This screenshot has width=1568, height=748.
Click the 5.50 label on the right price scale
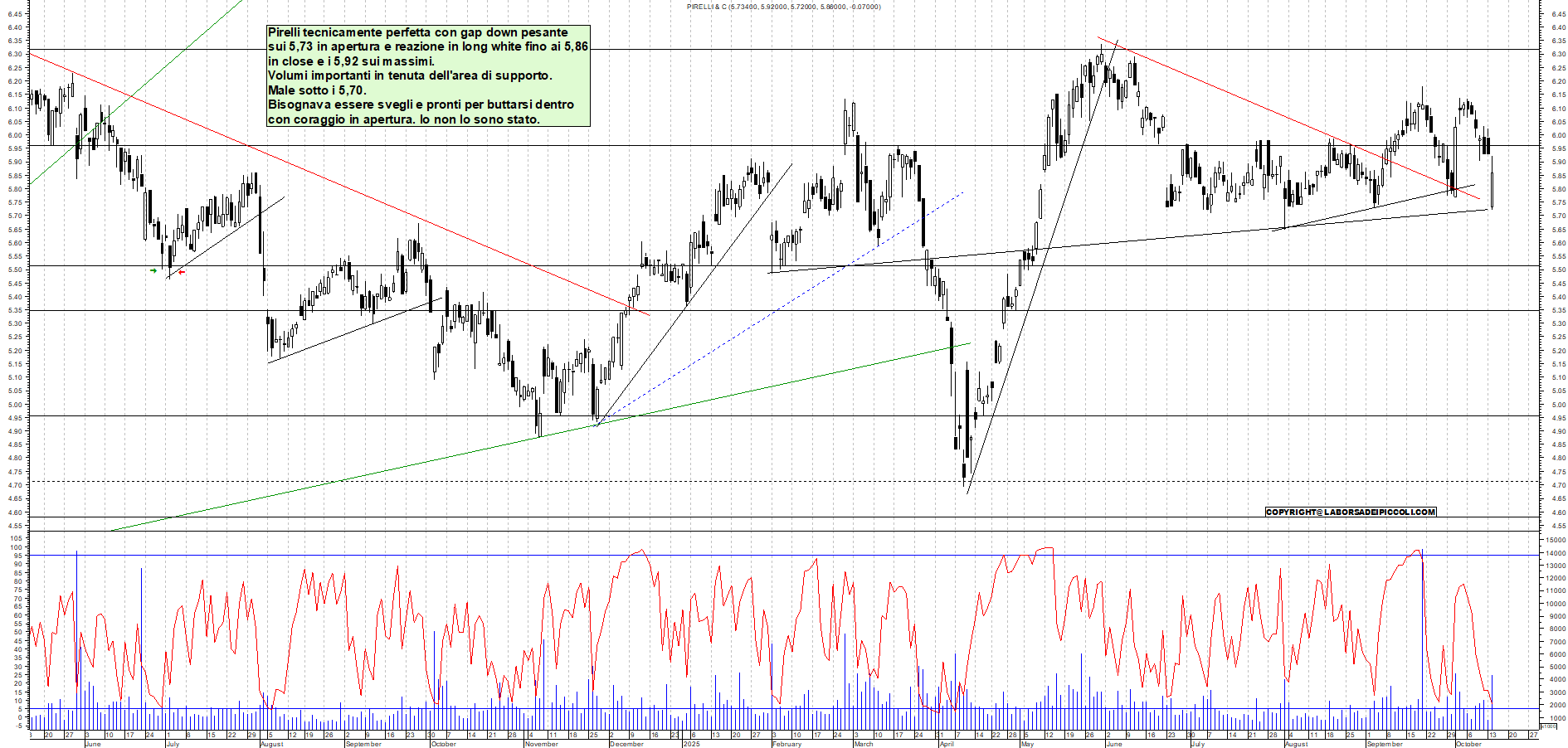1558,270
